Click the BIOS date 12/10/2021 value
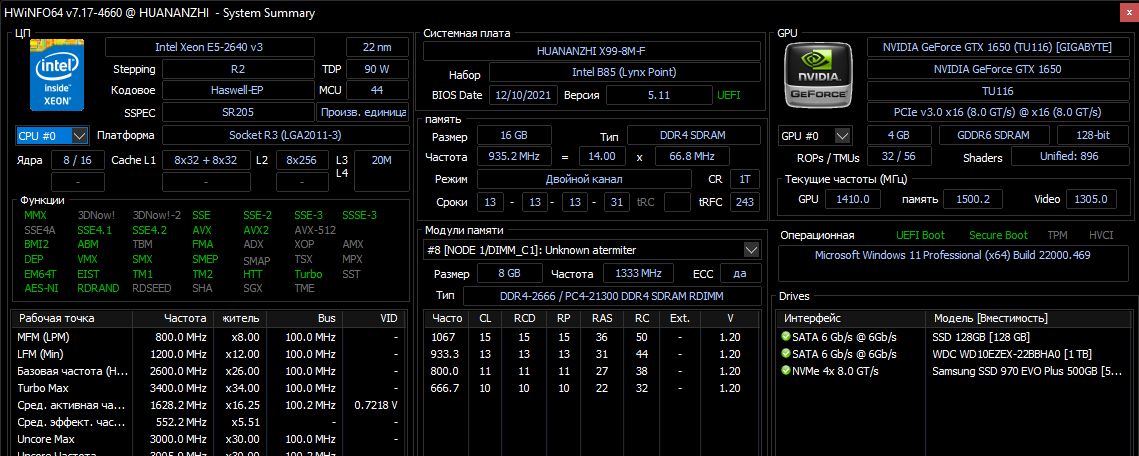Viewport: 1139px width, 456px height. coord(523,95)
